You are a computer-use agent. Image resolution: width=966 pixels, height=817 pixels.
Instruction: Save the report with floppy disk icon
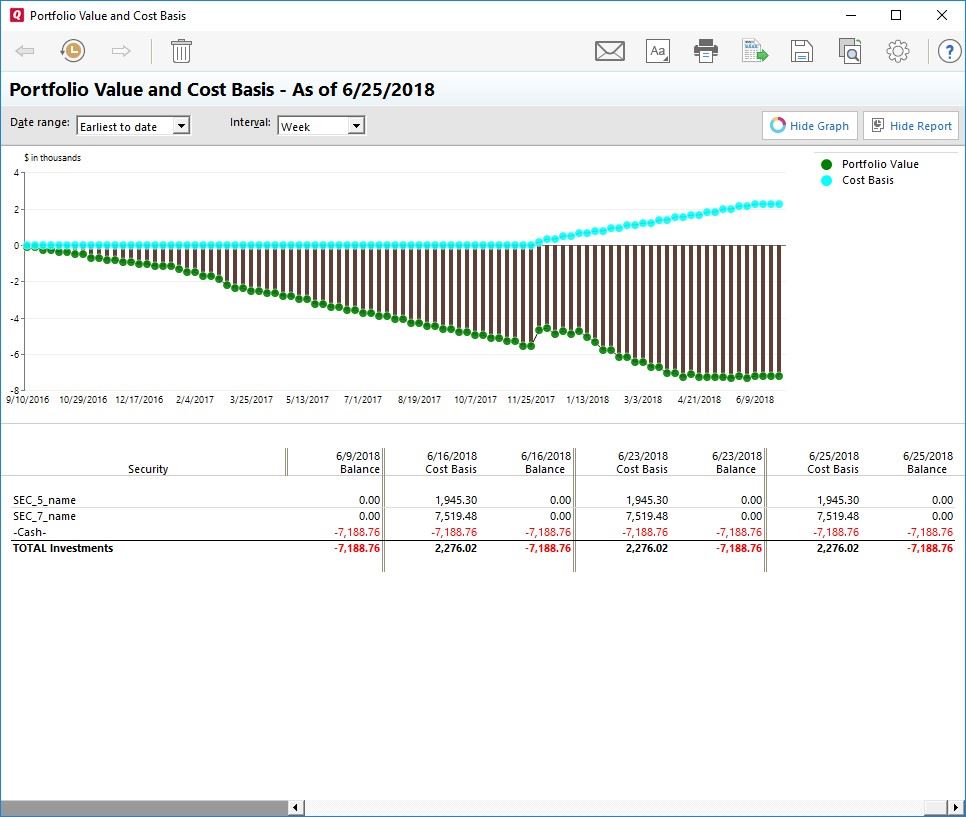(801, 51)
